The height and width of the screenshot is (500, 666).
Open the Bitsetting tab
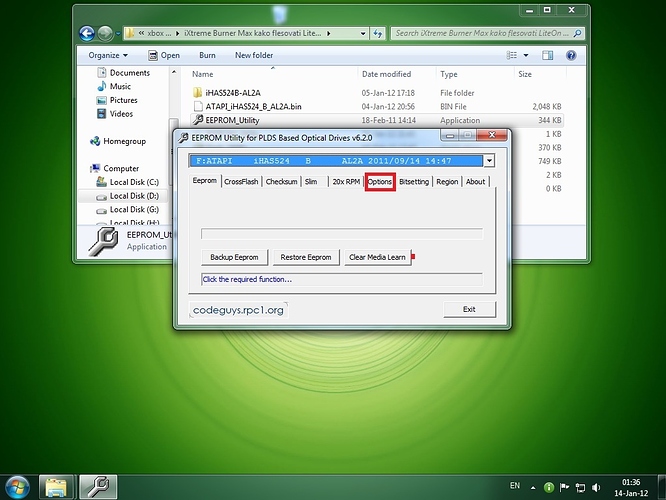tap(414, 182)
